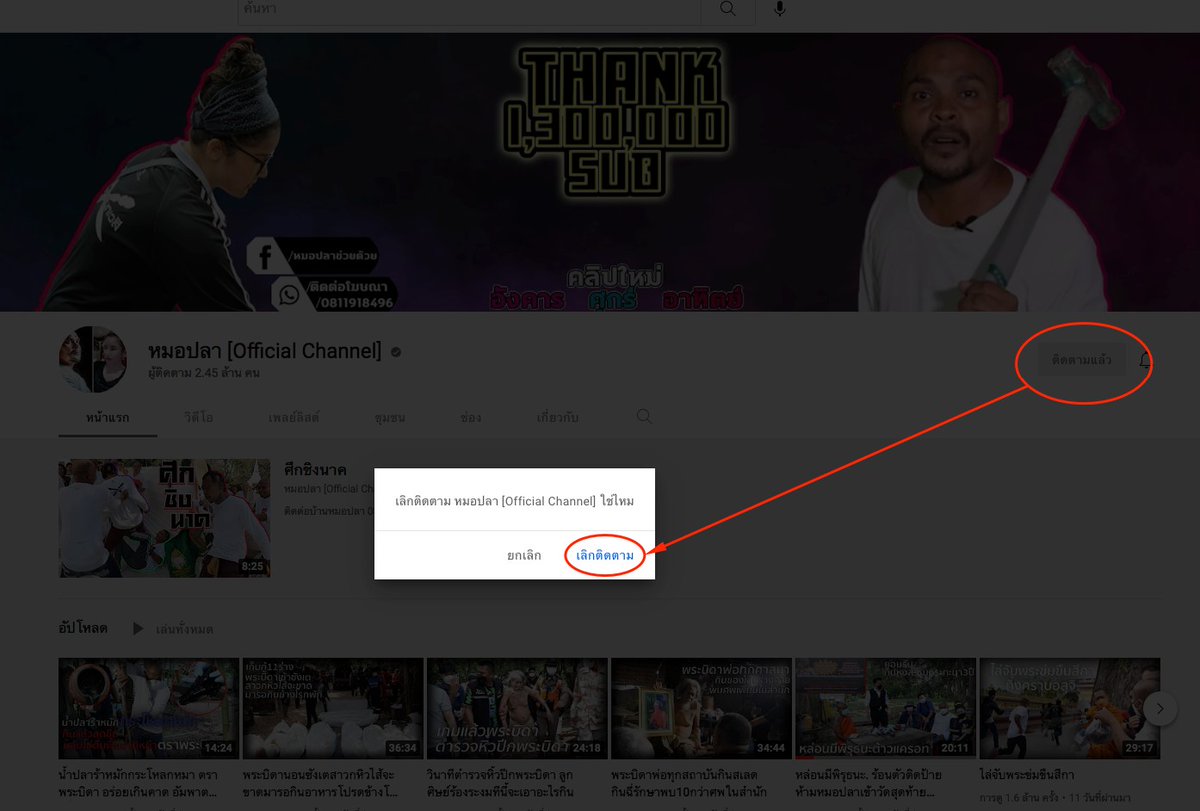
Task: Click the อัปโหลด section heading
Action: [x=83, y=629]
